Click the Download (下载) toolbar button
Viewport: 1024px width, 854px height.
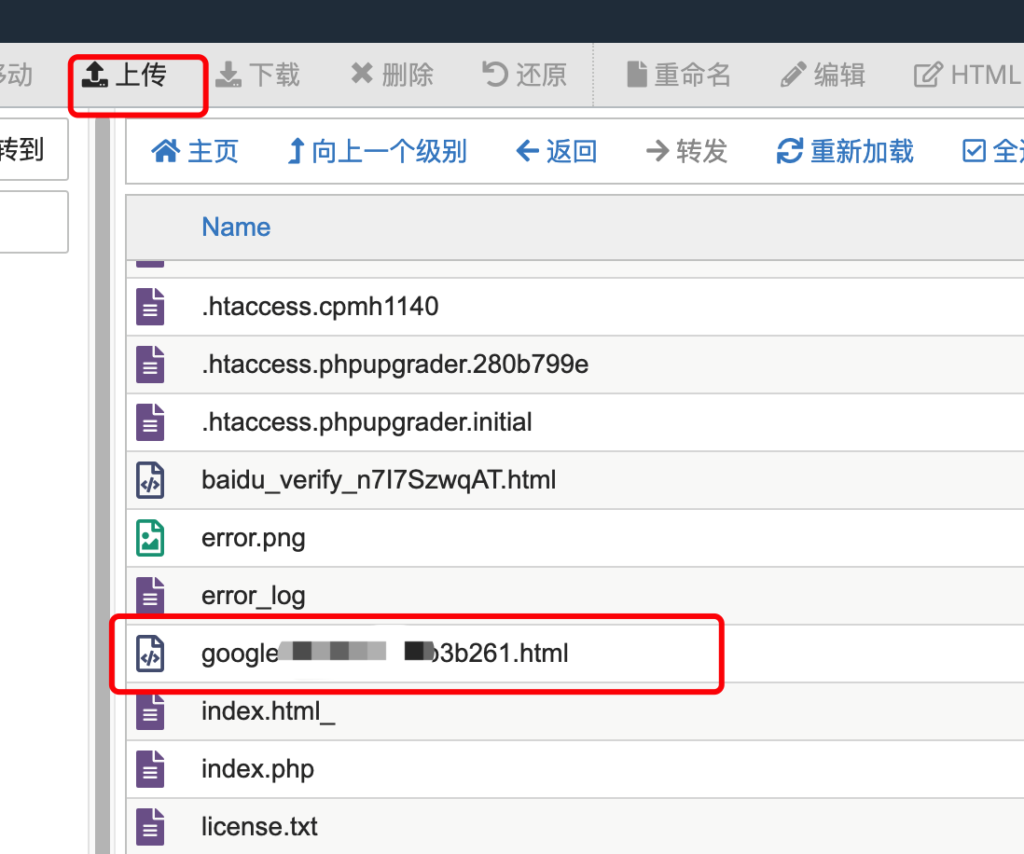coord(258,74)
